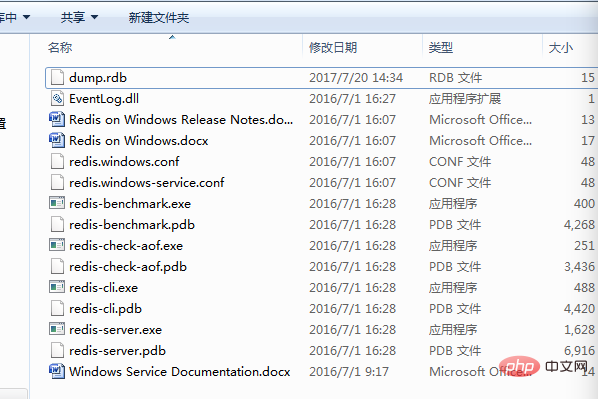Viewport: 598px width, 399px height.
Task: Select the Redis on Windows.docx name
Action: tap(139, 141)
